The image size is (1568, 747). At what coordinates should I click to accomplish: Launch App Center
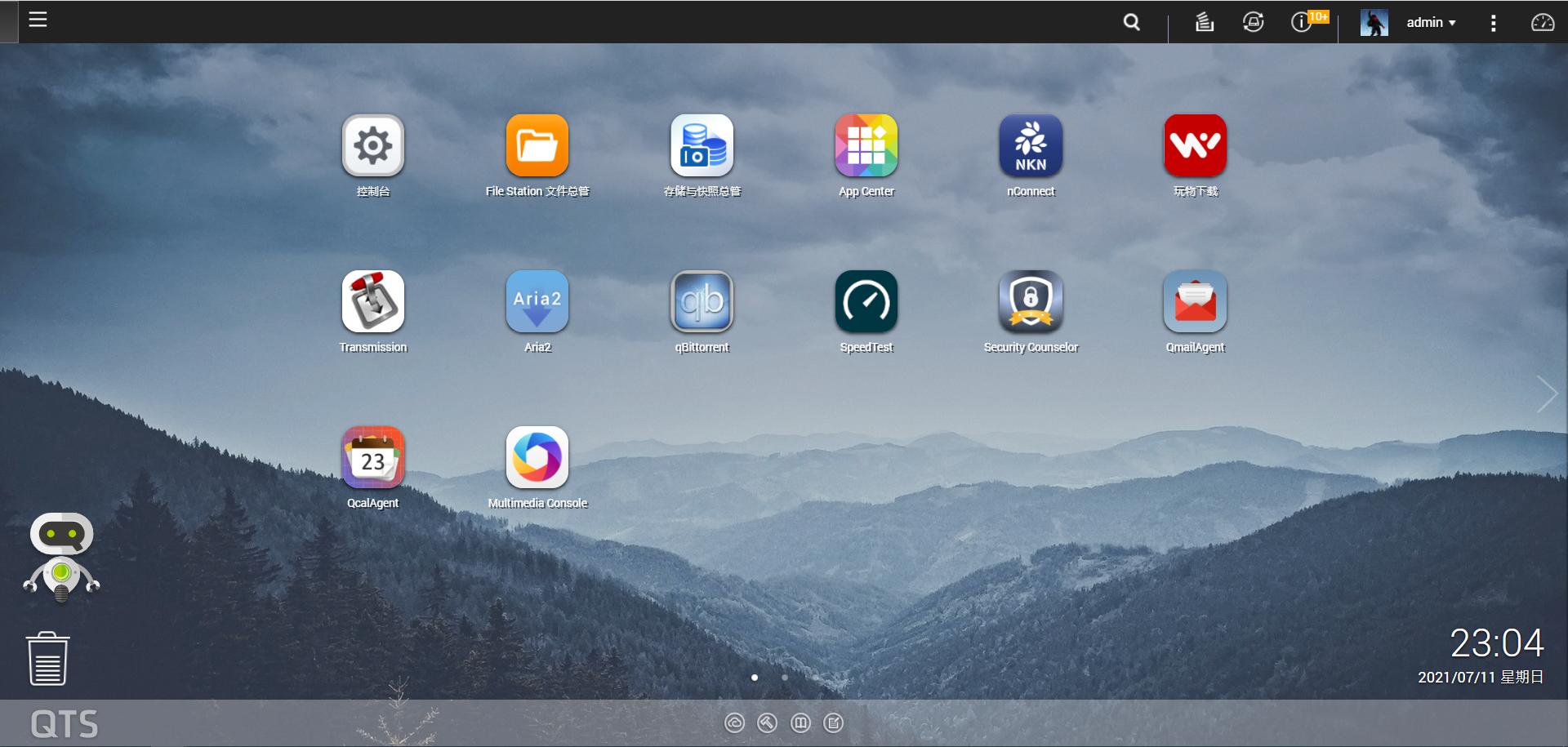coord(866,146)
